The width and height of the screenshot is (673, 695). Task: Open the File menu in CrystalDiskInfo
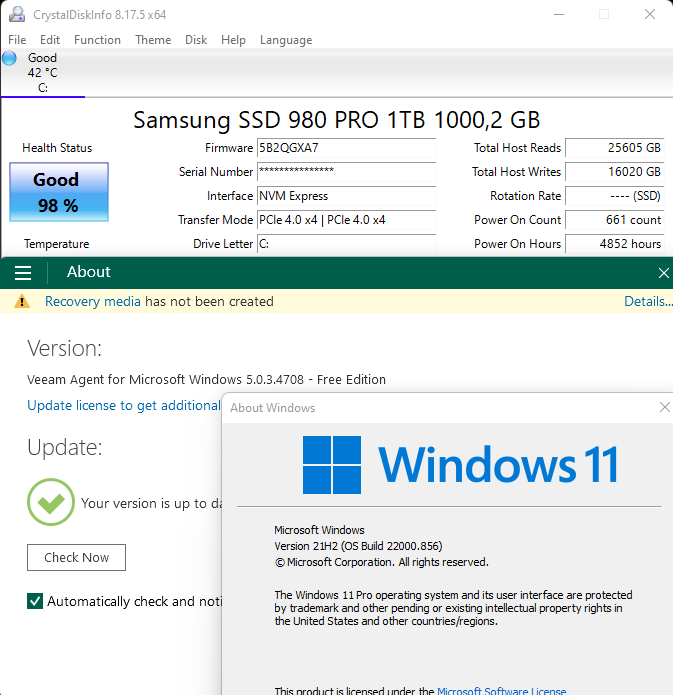17,40
